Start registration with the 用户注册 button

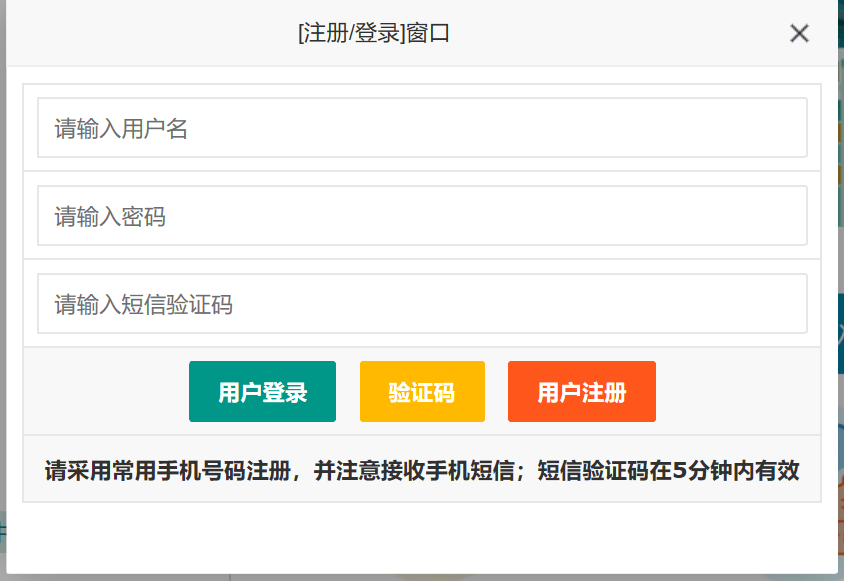581,391
